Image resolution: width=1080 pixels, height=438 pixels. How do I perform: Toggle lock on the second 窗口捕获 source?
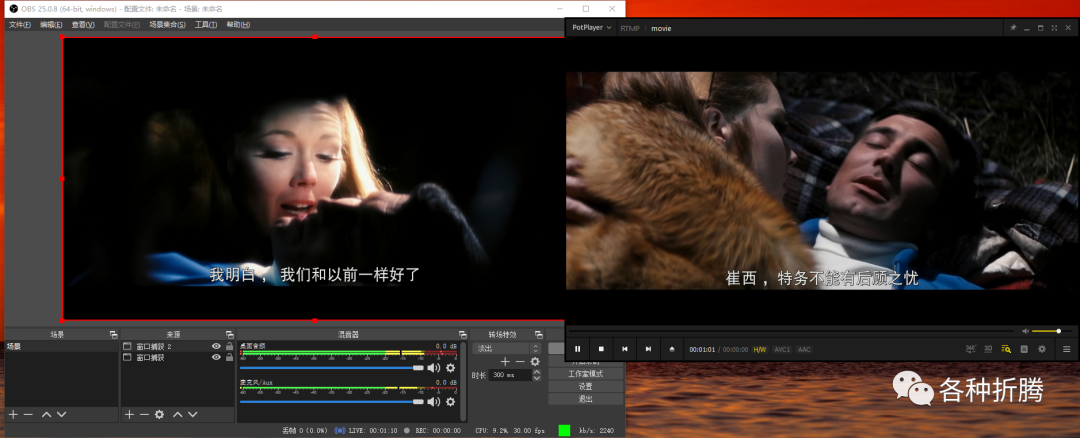[229, 357]
